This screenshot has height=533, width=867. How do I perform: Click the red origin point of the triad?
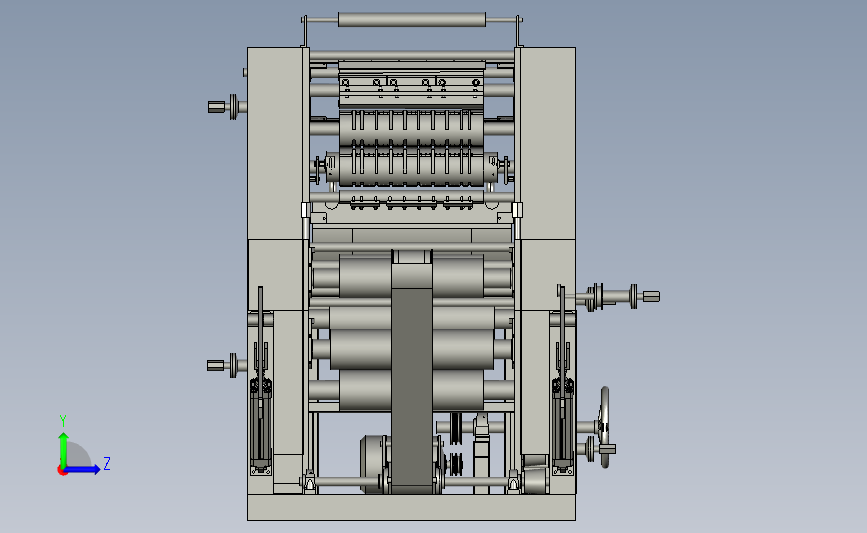pos(62,471)
